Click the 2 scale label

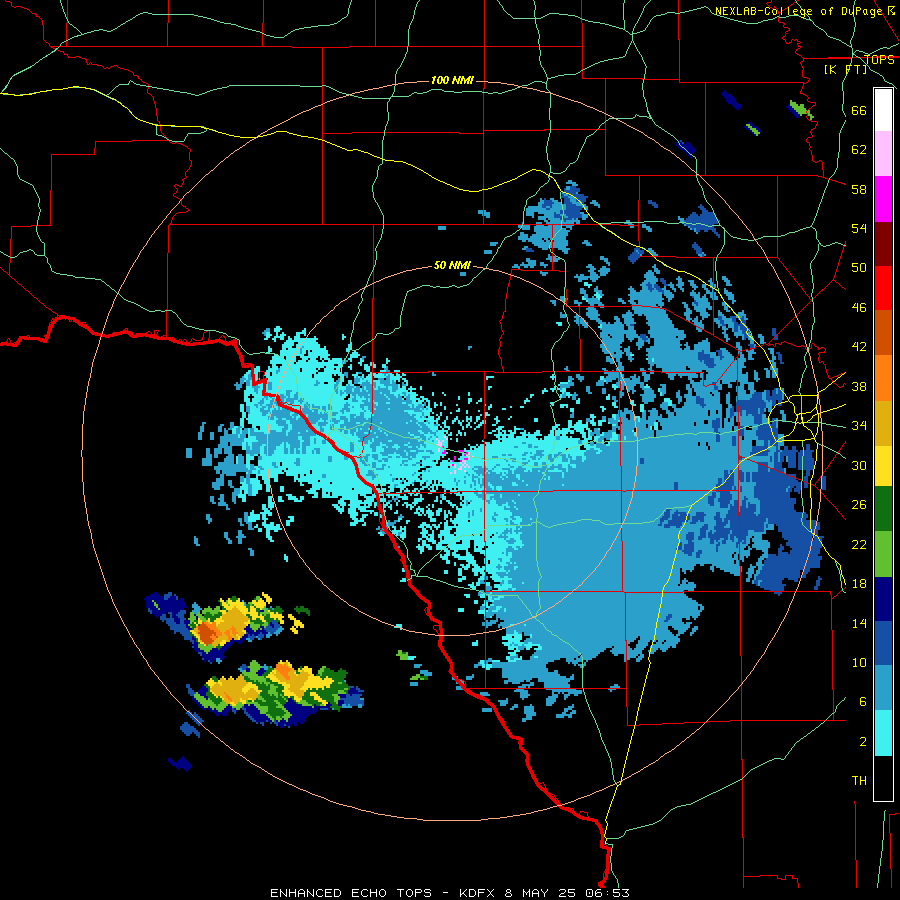coord(863,742)
